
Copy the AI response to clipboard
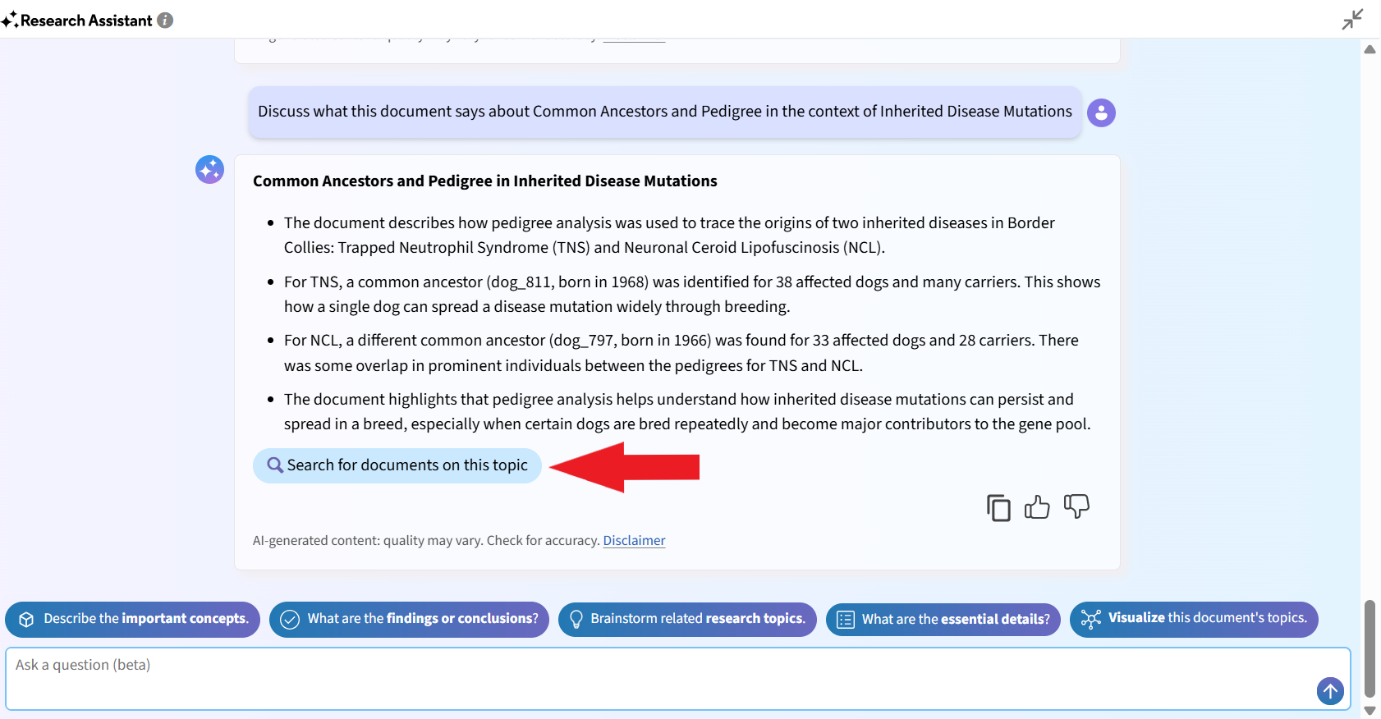pyautogui.click(x=998, y=508)
